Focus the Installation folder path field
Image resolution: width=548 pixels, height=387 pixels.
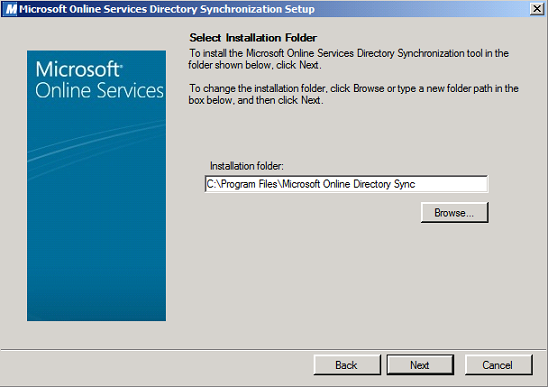pyautogui.click(x=346, y=184)
